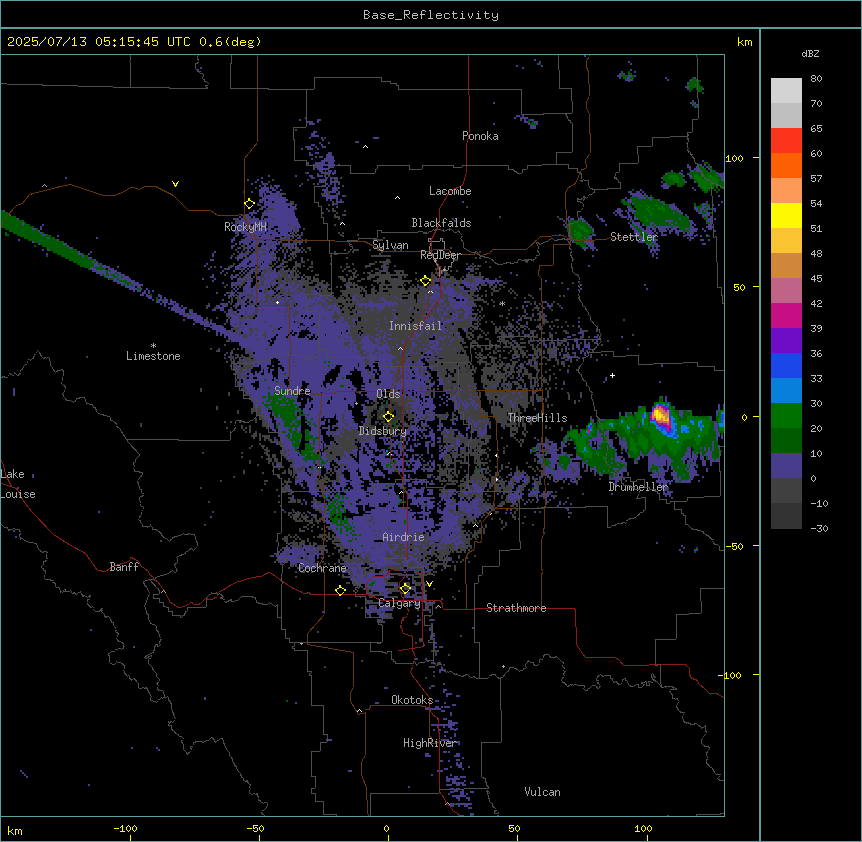Click the Innisfail city label
Viewport: 862px width, 842px height.
point(415,326)
